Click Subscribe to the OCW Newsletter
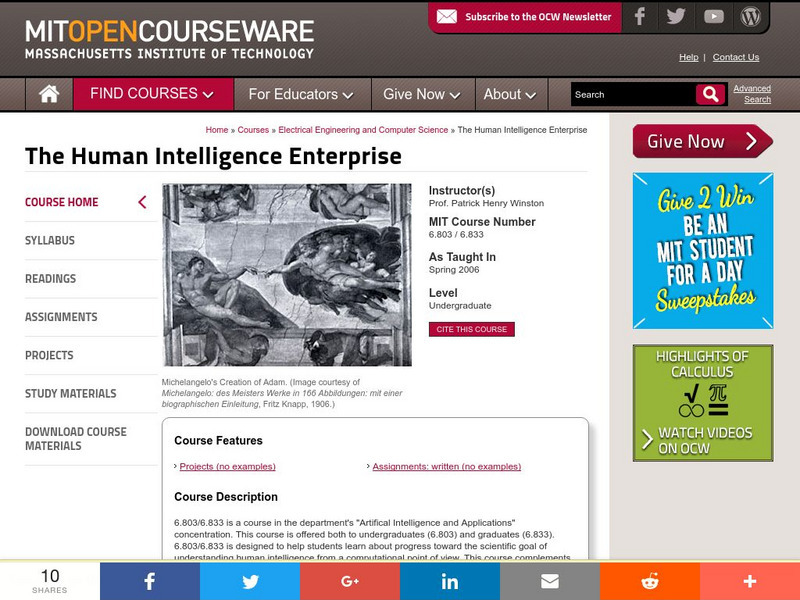This screenshot has width=800, height=600. point(538,17)
